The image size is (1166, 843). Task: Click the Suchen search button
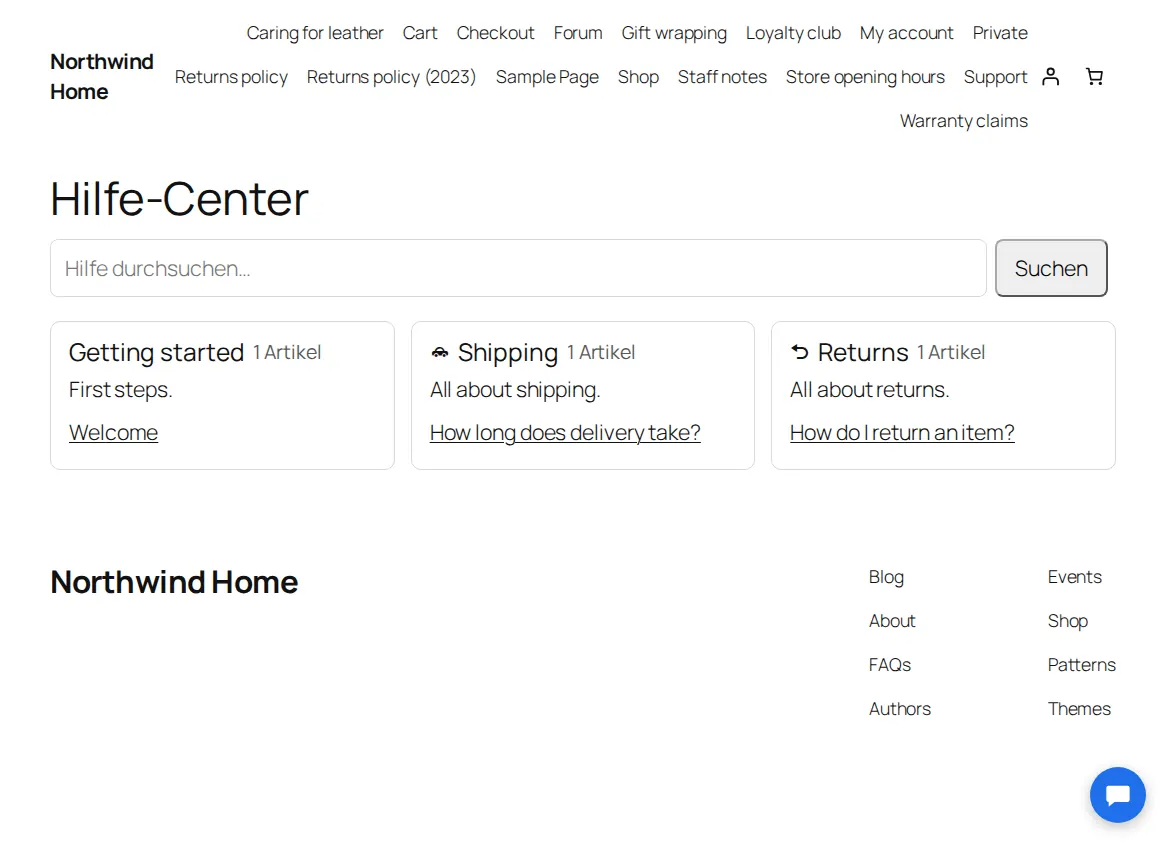(x=1051, y=268)
